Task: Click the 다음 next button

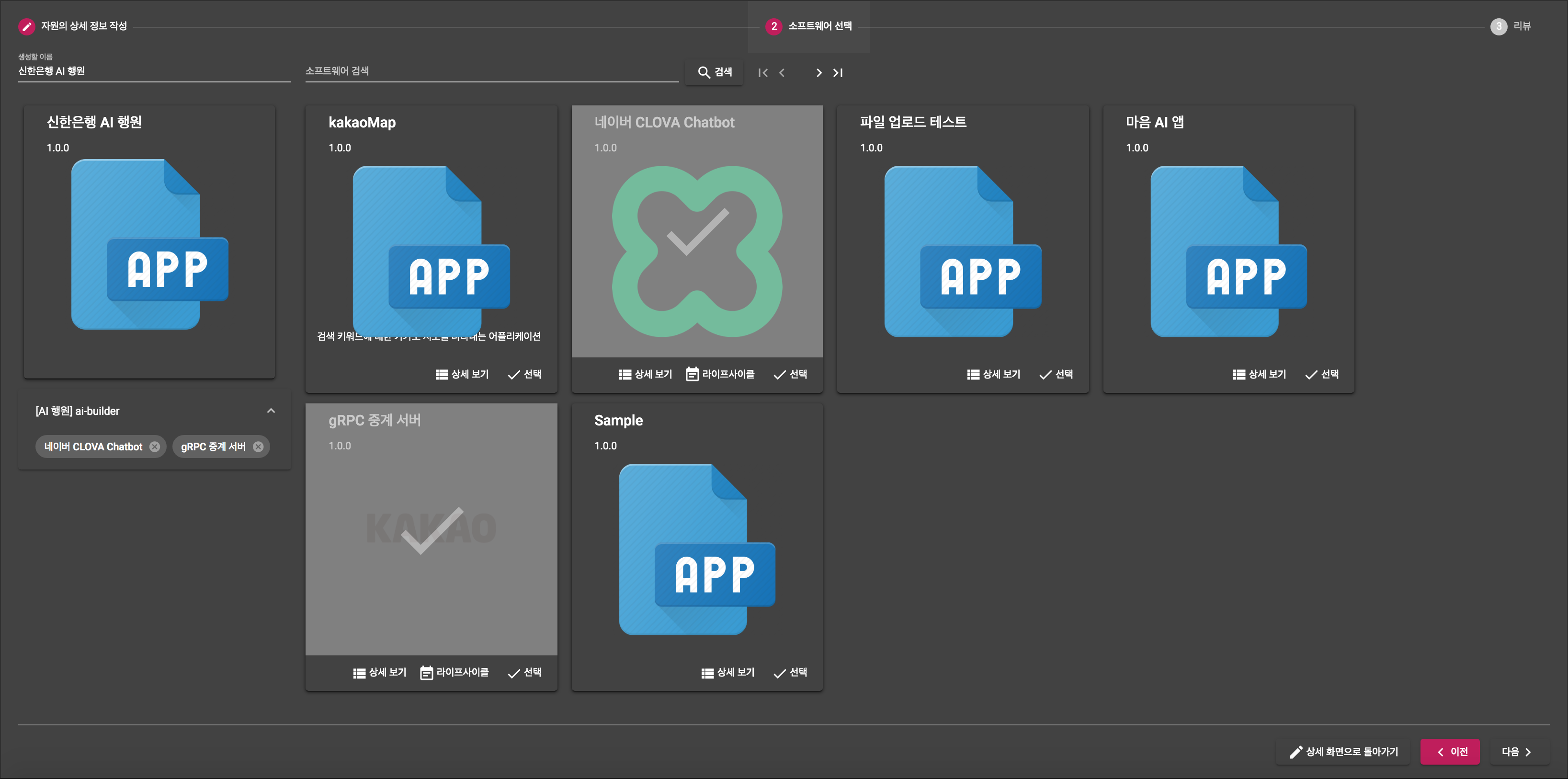Action: pyautogui.click(x=1516, y=752)
